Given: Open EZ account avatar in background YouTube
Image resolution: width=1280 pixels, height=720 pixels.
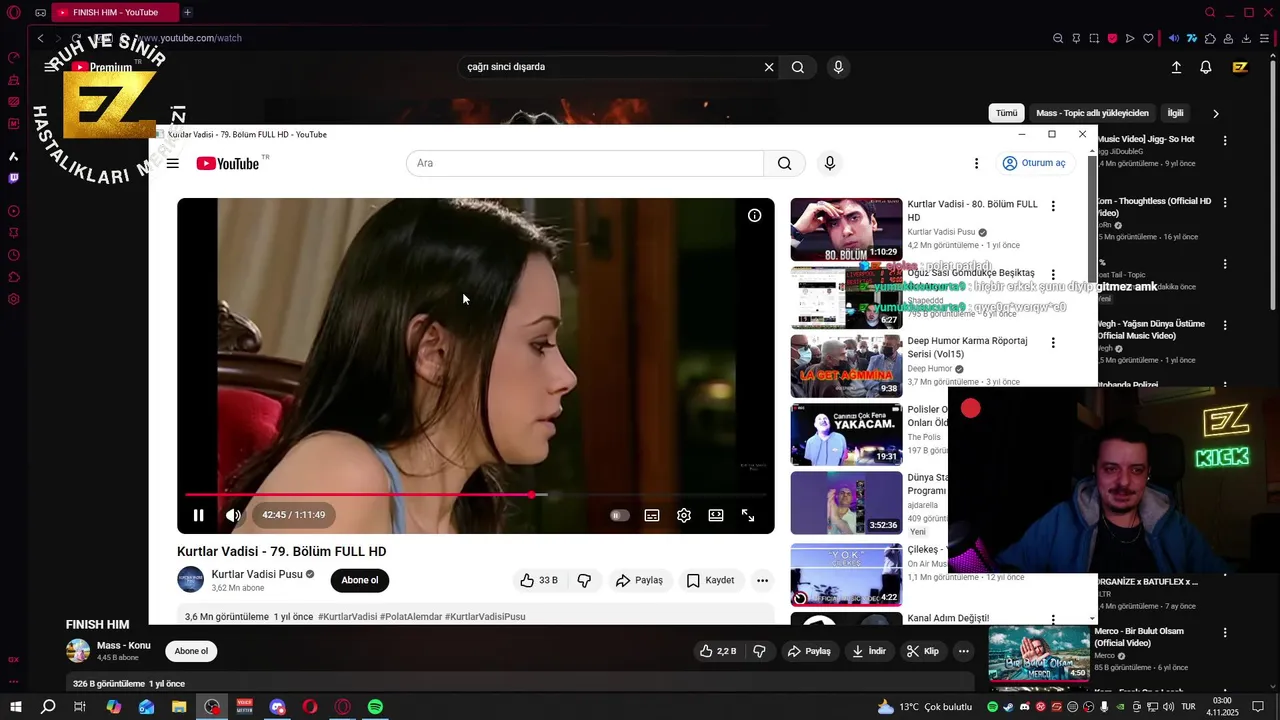Looking at the screenshot, I should [1240, 67].
